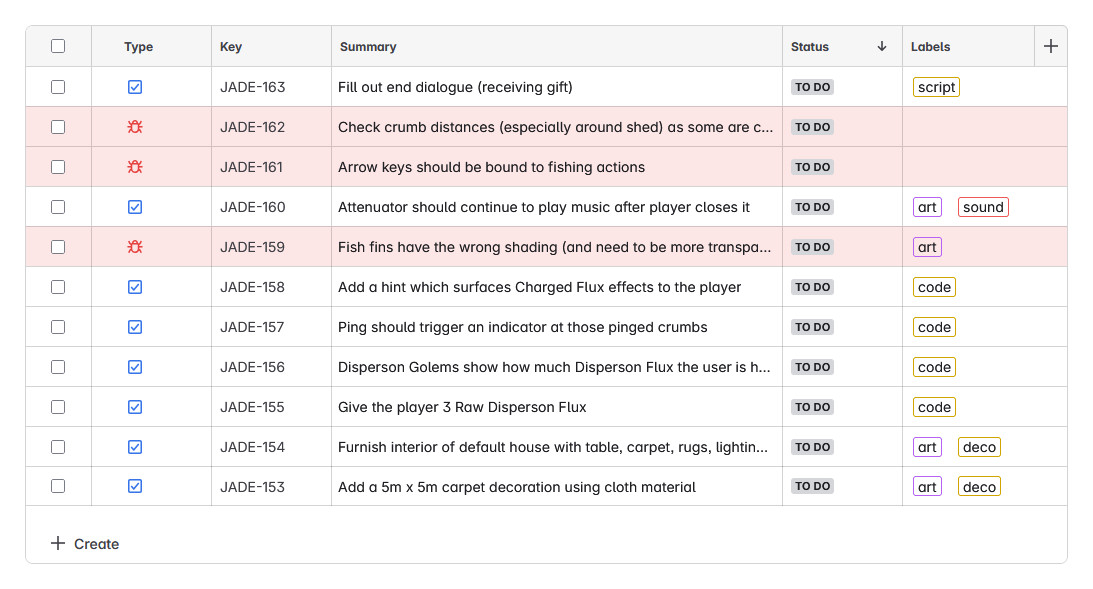This screenshot has height=589, width=1093.
Task: Click the Create button
Action: coord(85,544)
